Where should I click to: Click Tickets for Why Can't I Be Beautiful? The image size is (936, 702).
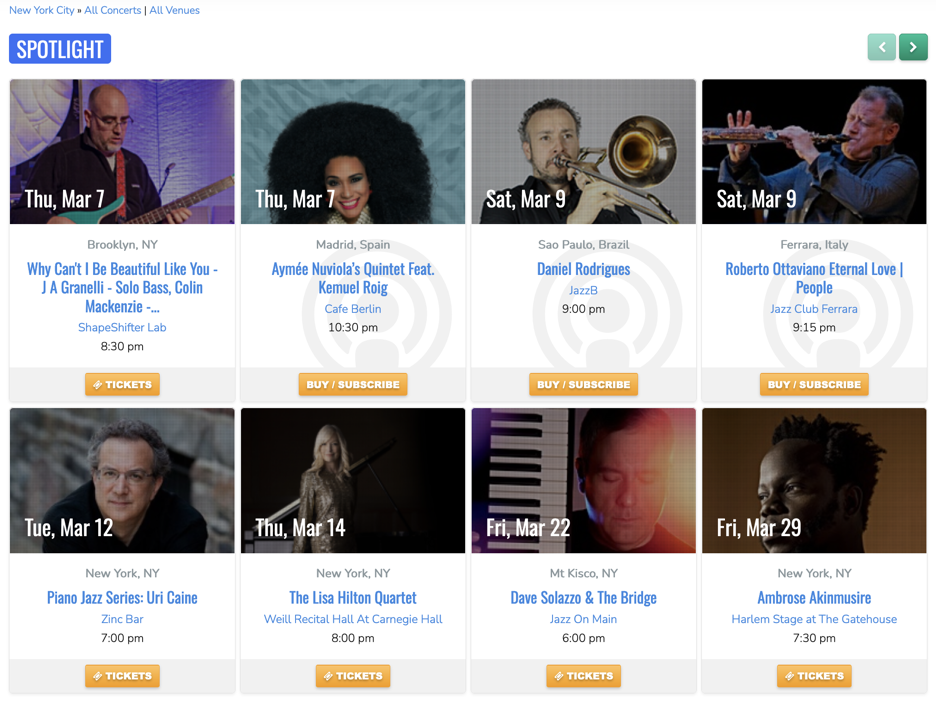pyautogui.click(x=122, y=384)
